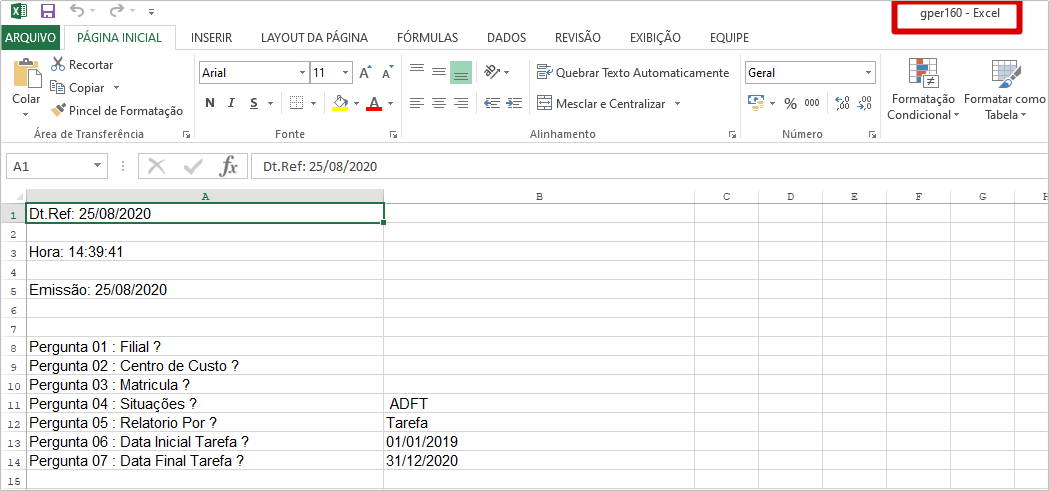1049x491 pixels.
Task: Click Mesclar e Centralizar
Action: (601, 104)
